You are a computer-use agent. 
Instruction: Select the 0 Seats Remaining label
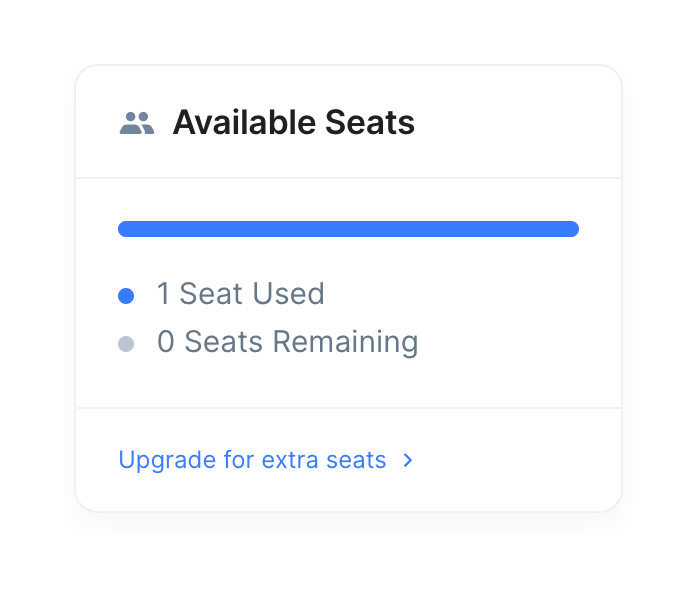point(287,342)
